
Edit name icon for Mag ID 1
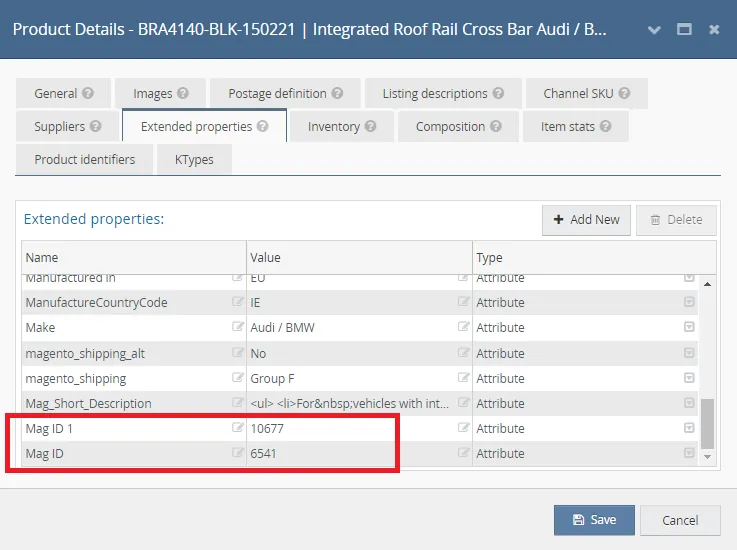[238, 427]
